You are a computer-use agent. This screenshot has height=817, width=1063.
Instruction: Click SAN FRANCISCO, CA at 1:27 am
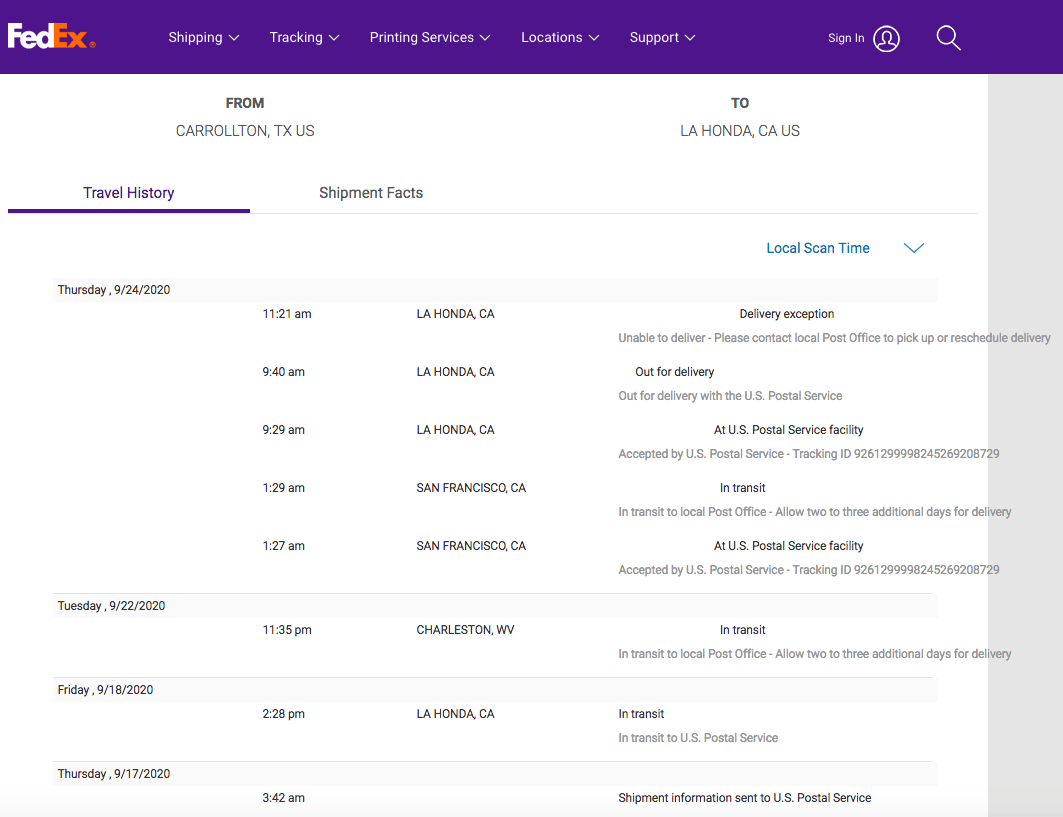[471, 546]
